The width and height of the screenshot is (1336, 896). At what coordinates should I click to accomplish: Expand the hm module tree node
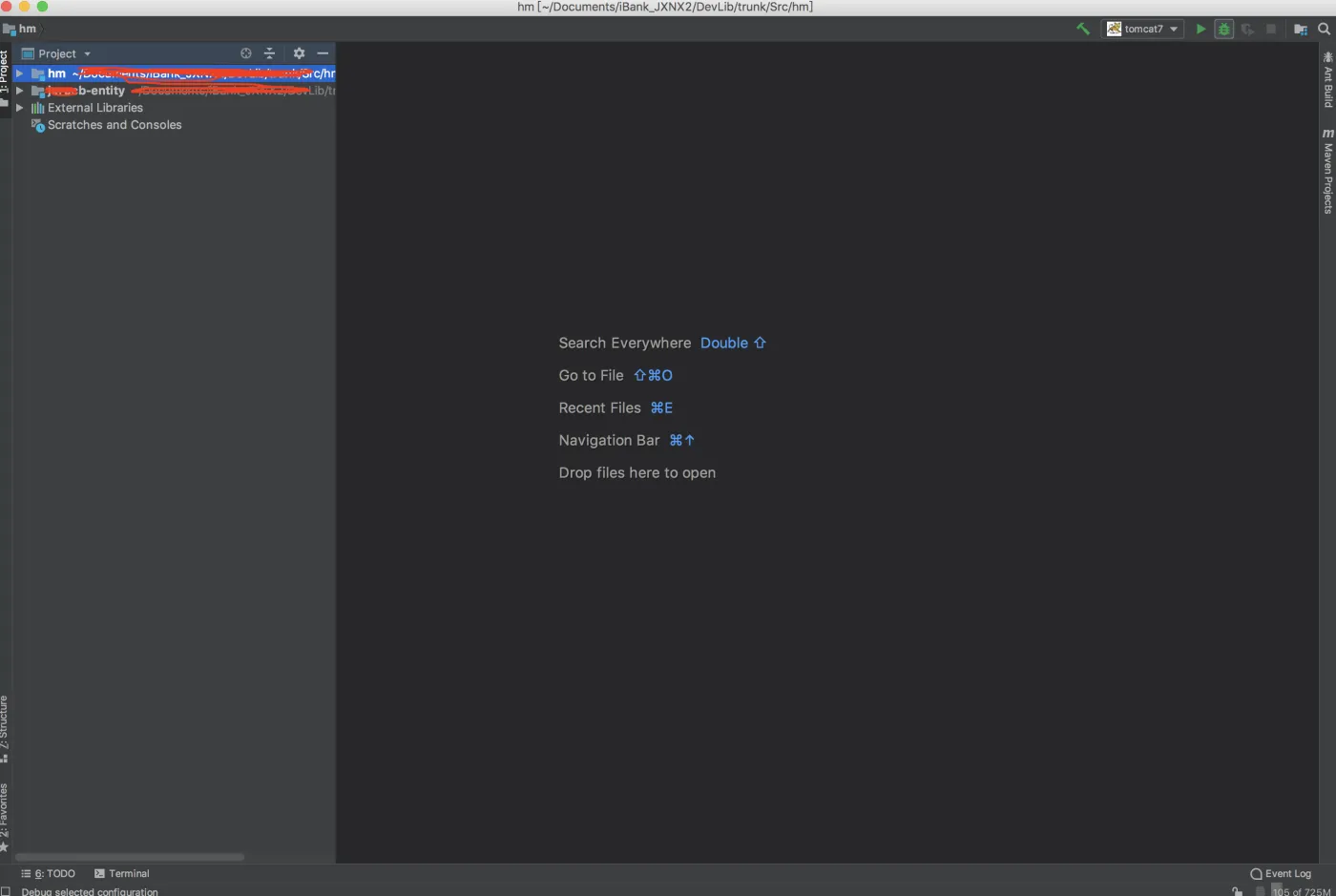pos(19,73)
